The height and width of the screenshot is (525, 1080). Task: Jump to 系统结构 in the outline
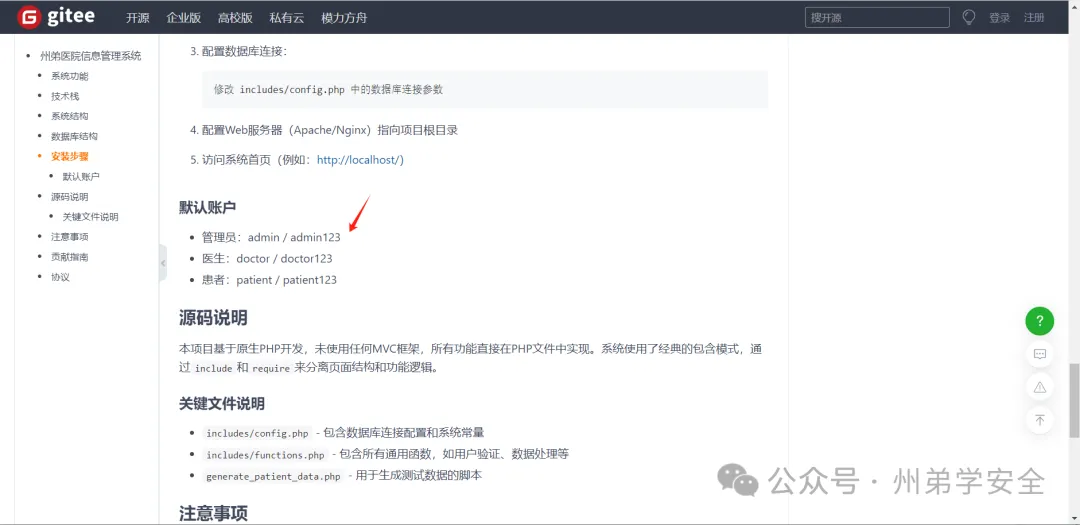(70, 116)
